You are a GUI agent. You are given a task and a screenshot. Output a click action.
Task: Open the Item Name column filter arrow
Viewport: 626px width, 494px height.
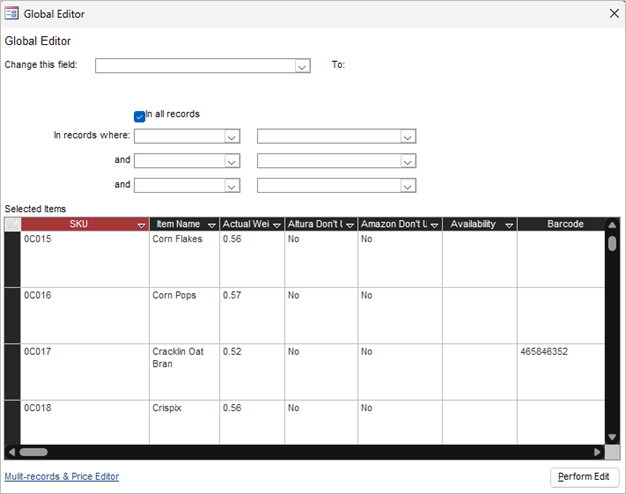[212, 225]
